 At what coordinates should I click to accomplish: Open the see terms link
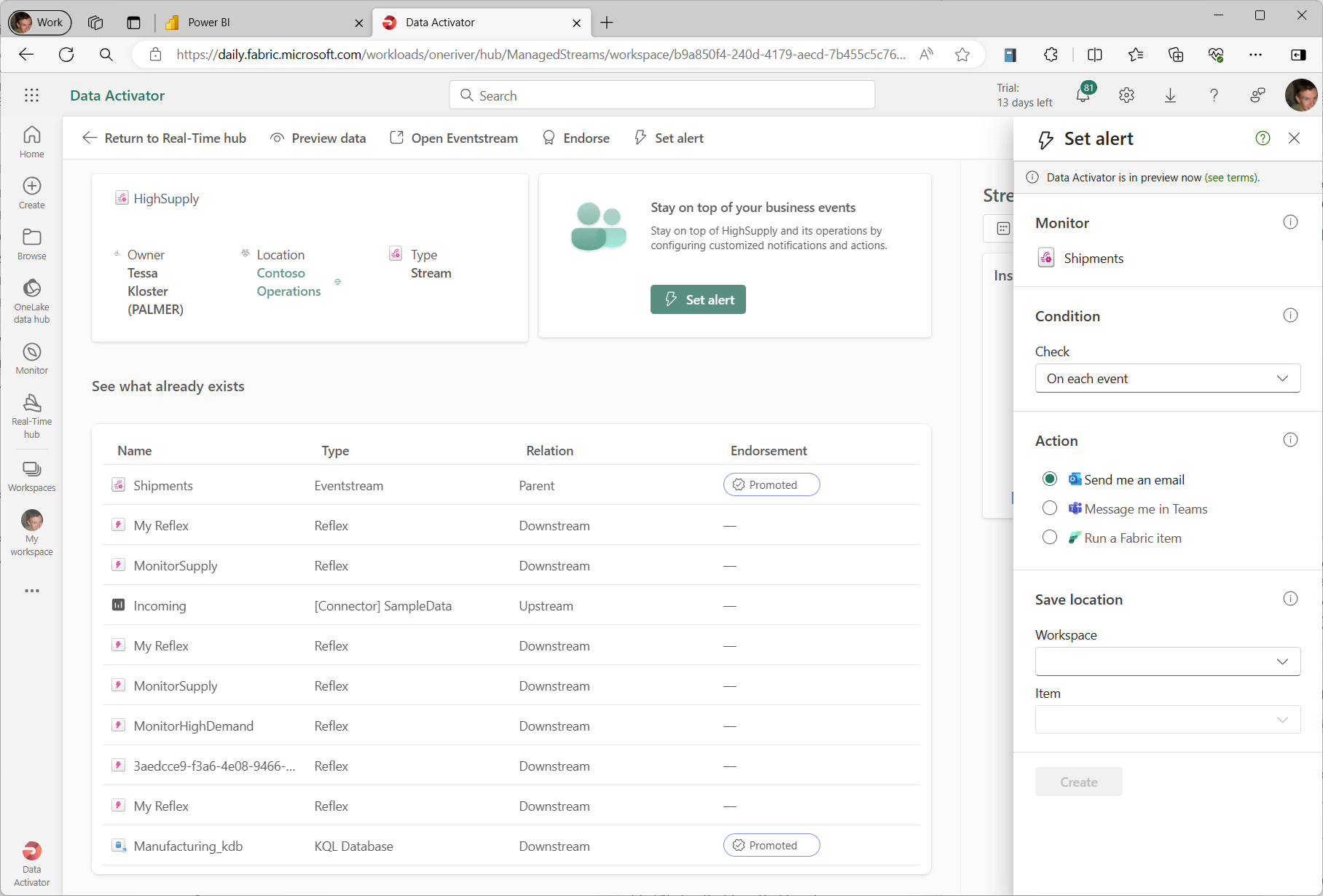click(x=1231, y=178)
